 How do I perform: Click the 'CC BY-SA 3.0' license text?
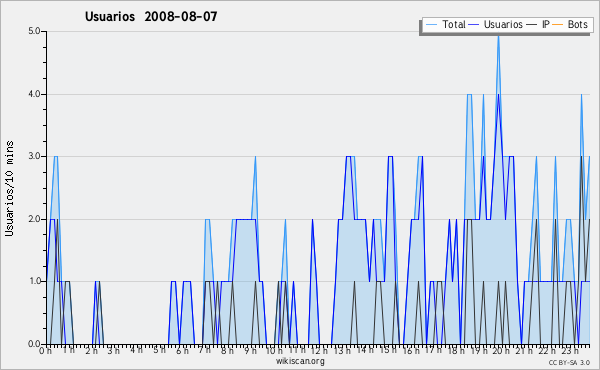click(x=569, y=363)
